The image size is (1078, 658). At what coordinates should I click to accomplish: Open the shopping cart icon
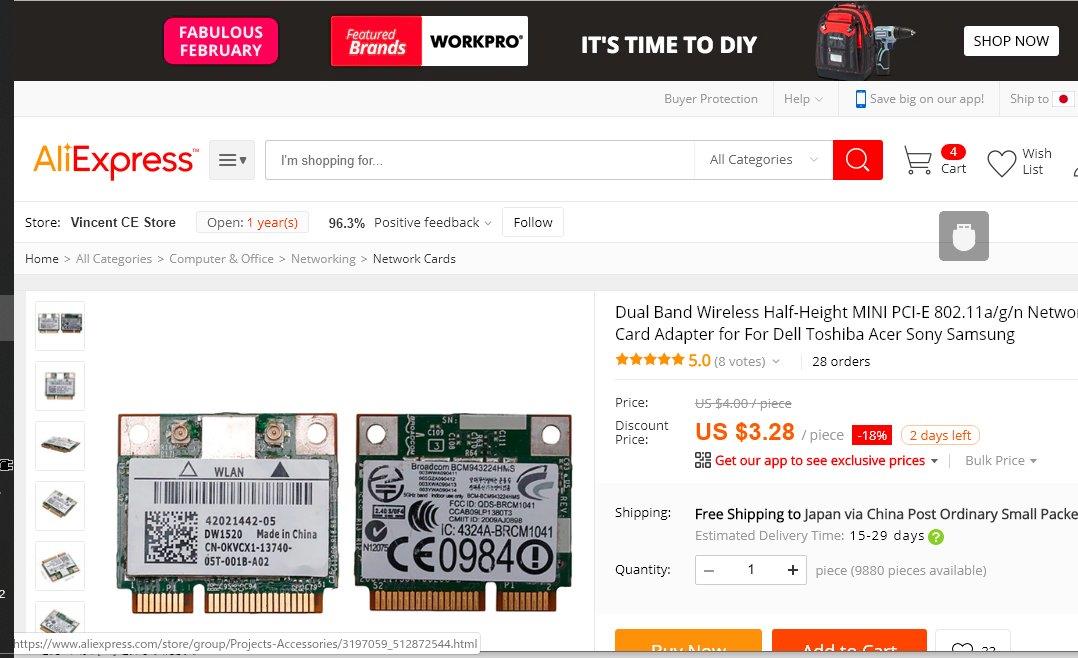tap(917, 160)
